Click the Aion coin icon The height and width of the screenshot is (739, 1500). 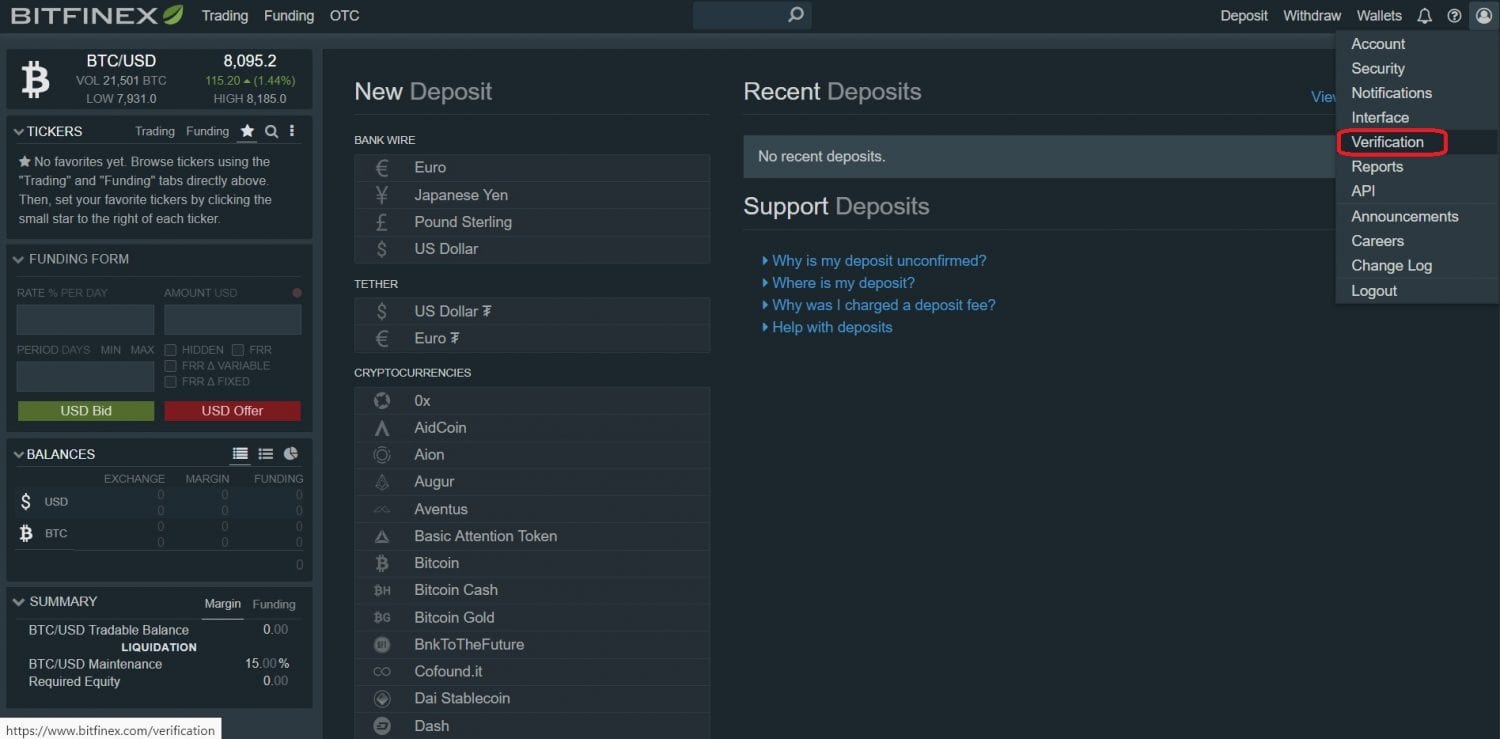tap(382, 455)
